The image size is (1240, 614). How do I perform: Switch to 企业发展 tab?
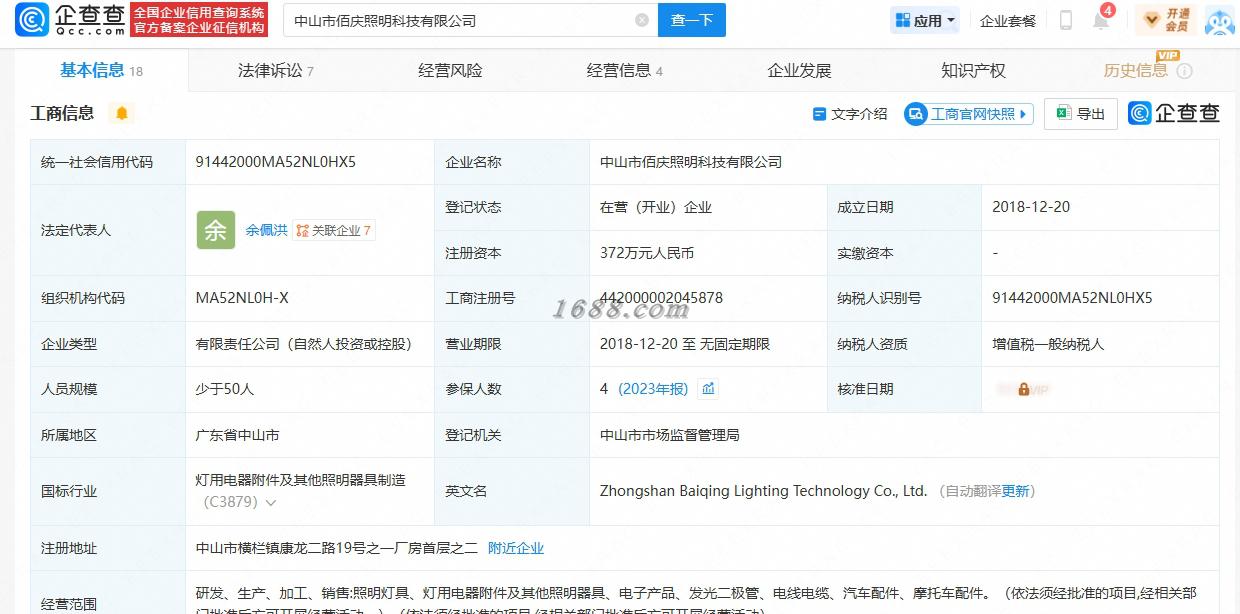799,70
